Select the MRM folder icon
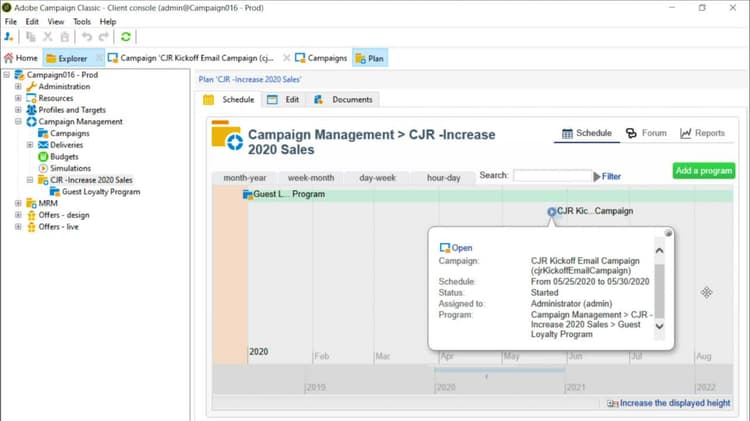Screen dimensions: 750x421 31,203
